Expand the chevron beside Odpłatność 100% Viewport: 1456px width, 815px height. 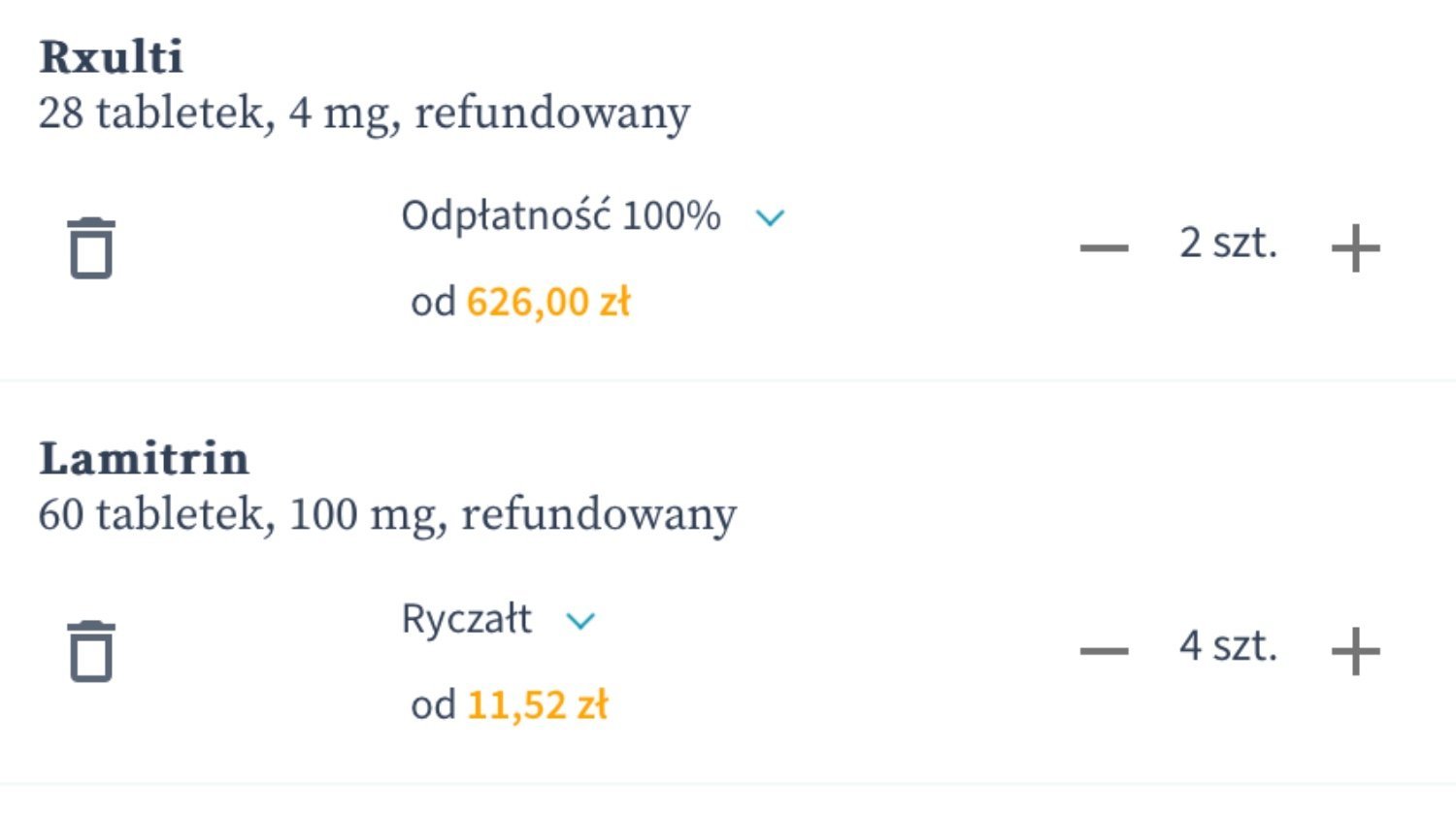click(x=770, y=218)
